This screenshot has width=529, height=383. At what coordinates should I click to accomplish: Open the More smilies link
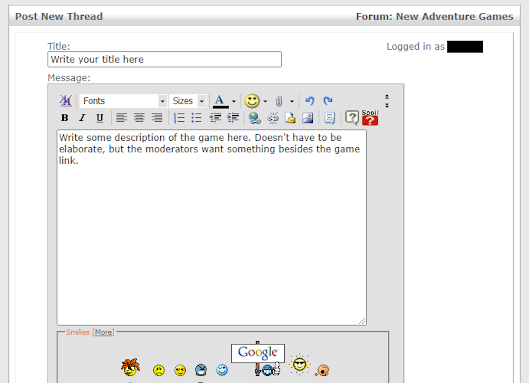click(103, 332)
